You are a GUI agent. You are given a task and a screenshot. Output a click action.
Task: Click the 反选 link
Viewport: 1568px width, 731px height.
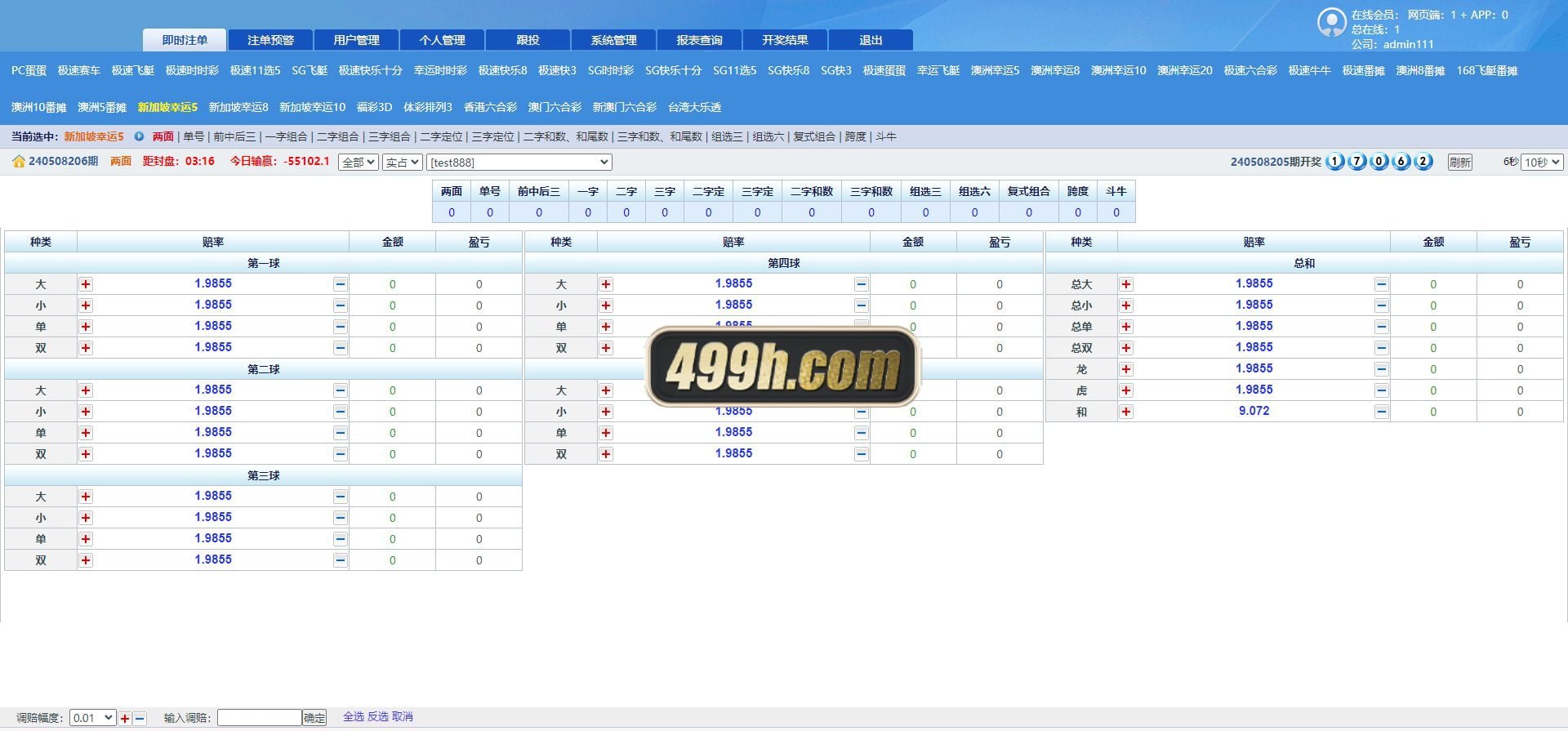(378, 717)
